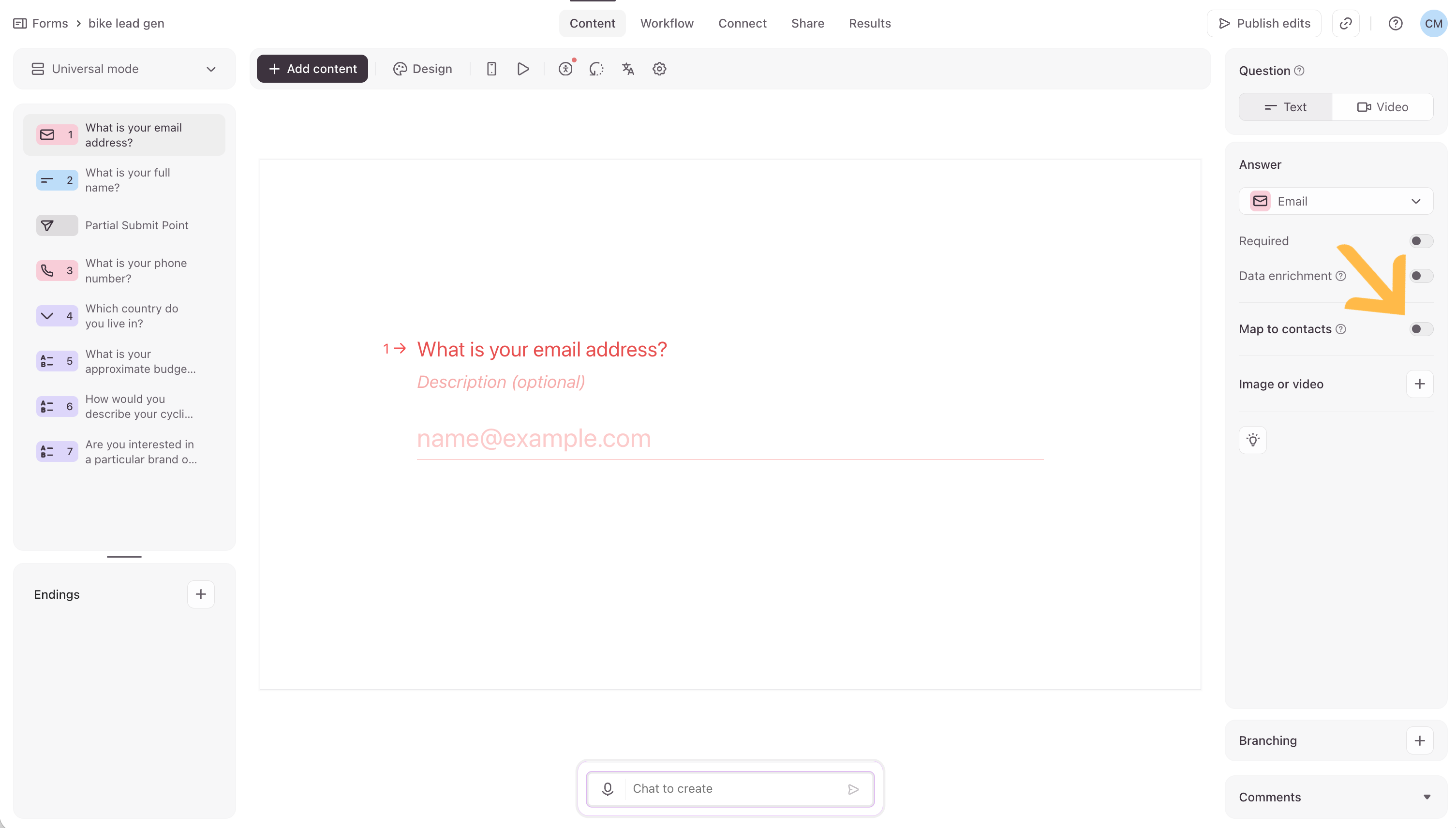The height and width of the screenshot is (828, 1456).
Task: Toggle the Required switch
Action: coord(1421,241)
